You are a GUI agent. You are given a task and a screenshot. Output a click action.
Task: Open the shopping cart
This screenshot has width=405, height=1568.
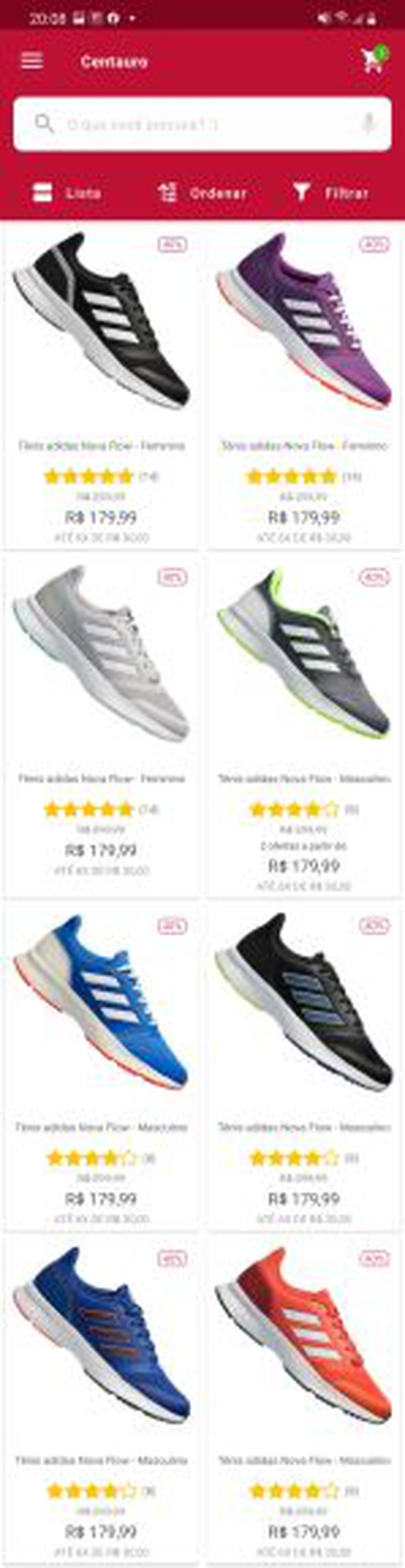point(373,61)
